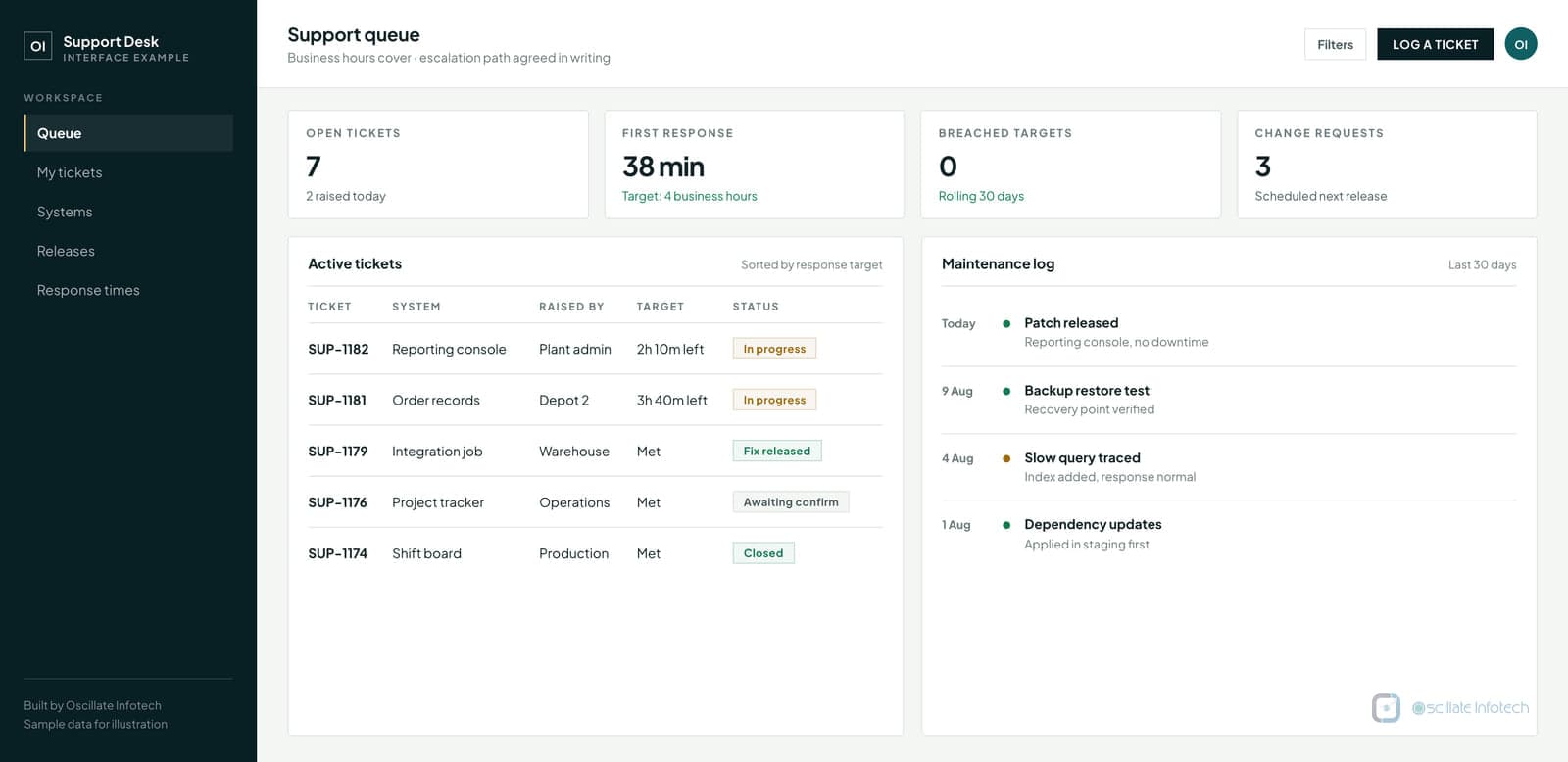Sort by the STATUS column header
Image resolution: width=1568 pixels, height=762 pixels.
click(x=756, y=307)
